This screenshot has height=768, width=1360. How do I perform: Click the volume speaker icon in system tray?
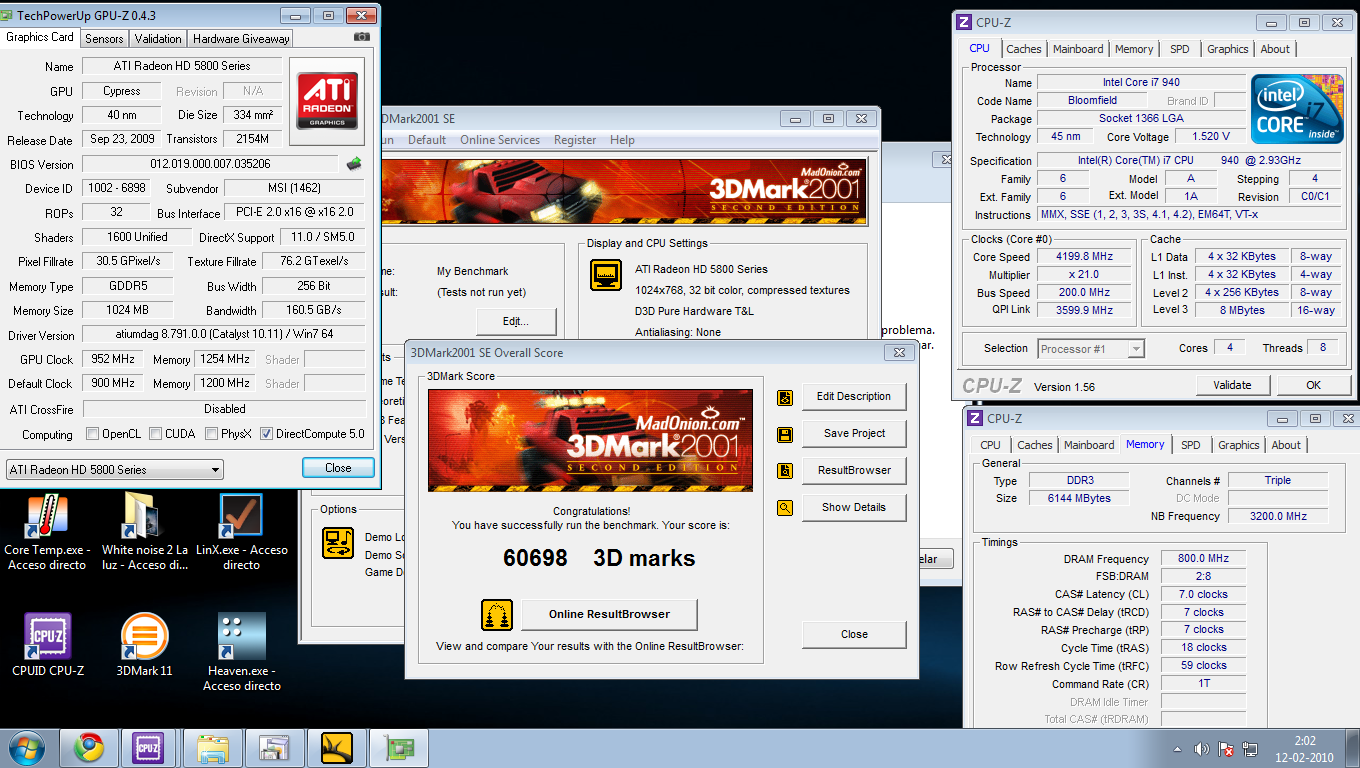pyautogui.click(x=1202, y=749)
